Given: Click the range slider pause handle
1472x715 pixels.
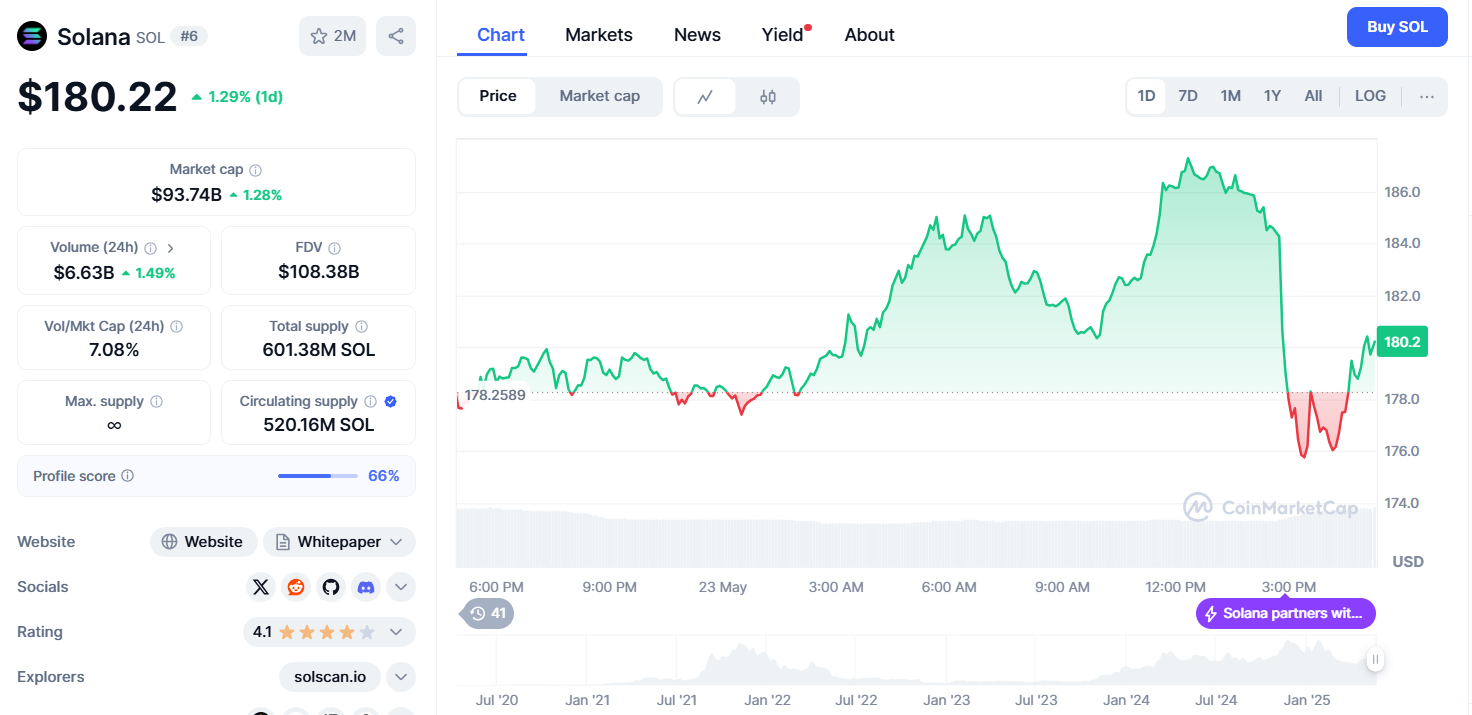Looking at the screenshot, I should [x=1376, y=660].
